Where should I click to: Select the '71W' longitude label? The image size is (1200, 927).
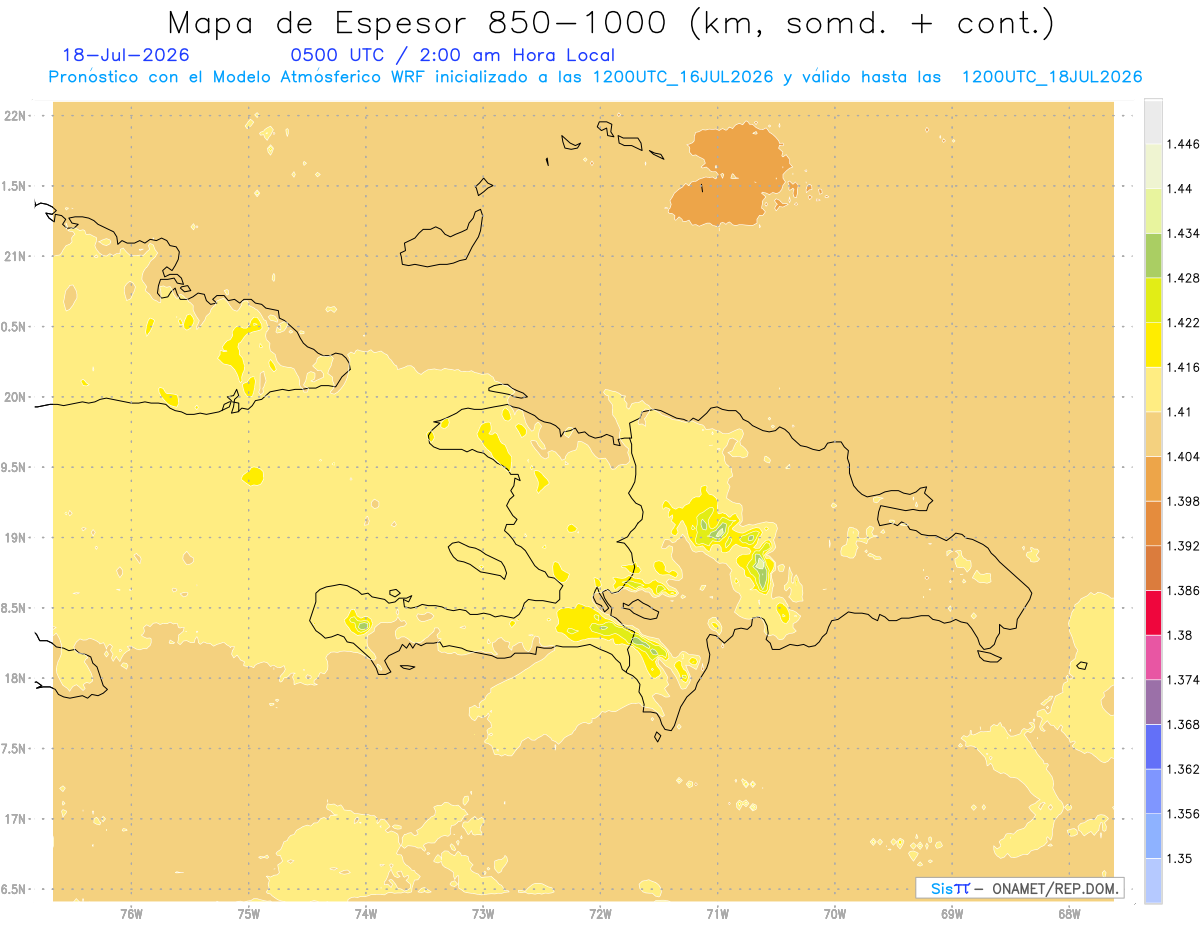click(717, 913)
